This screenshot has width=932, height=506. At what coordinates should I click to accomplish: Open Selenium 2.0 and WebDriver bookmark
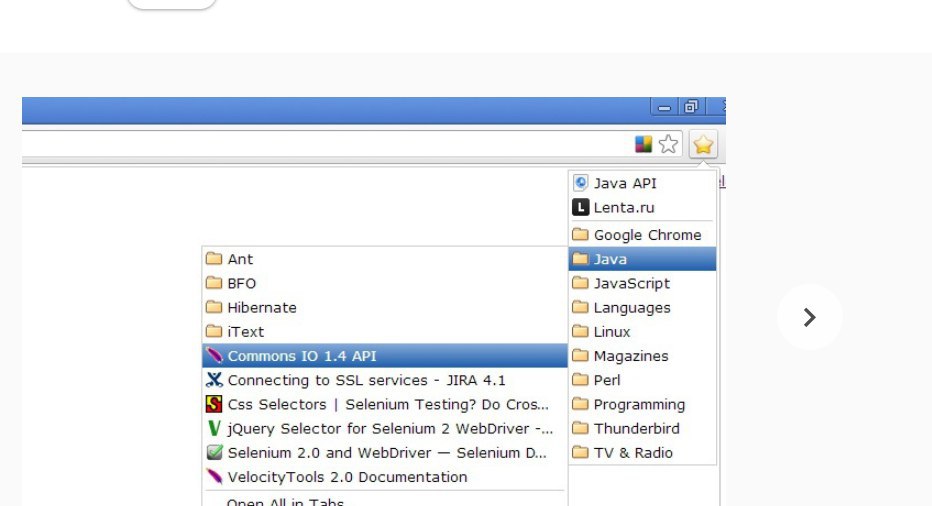click(385, 453)
